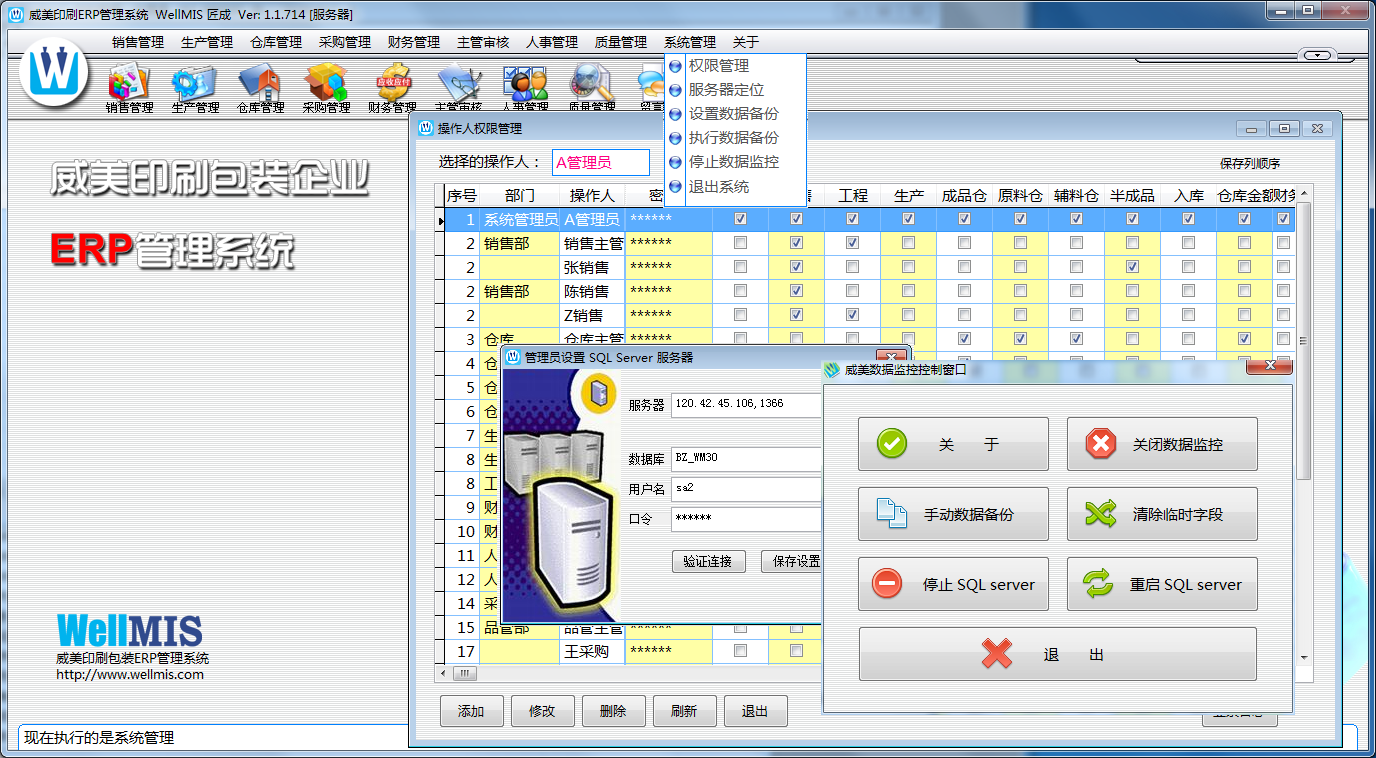1376x758 pixels.
Task: Select the 陈销售 operator cell
Action: 592,291
